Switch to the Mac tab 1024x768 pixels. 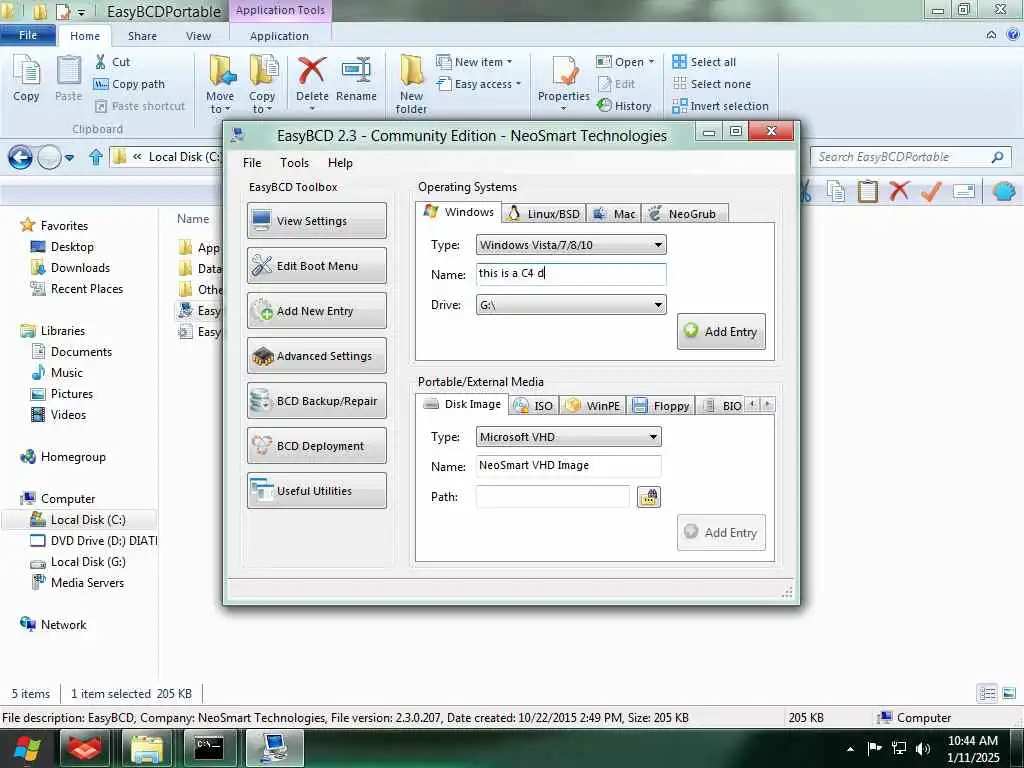[614, 214]
